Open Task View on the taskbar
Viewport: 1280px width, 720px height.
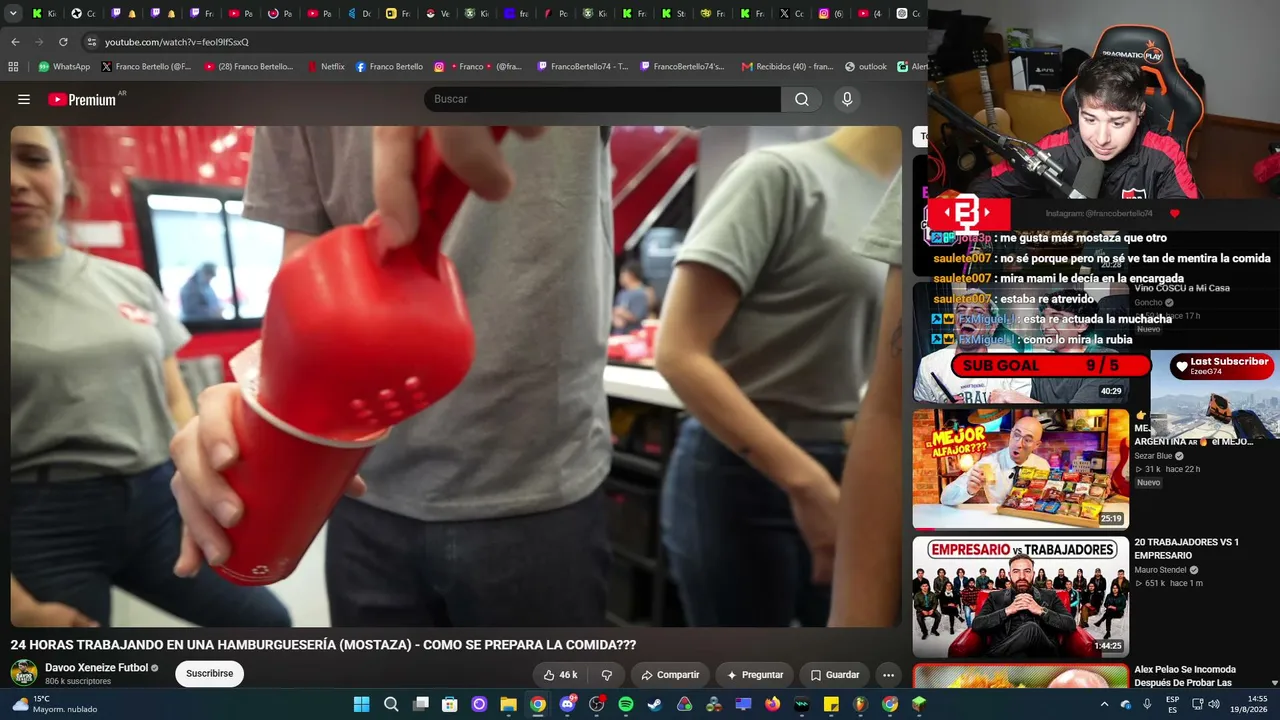click(x=421, y=704)
